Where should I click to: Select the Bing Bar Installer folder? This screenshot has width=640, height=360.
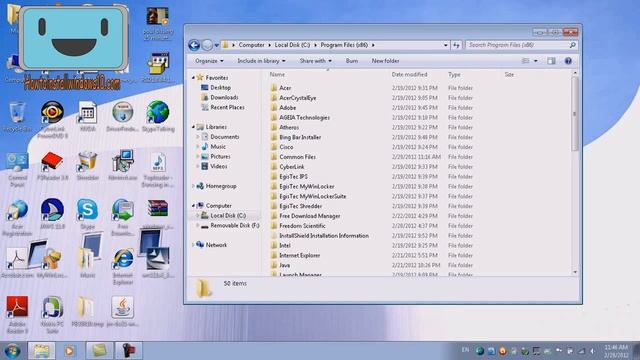click(x=300, y=137)
